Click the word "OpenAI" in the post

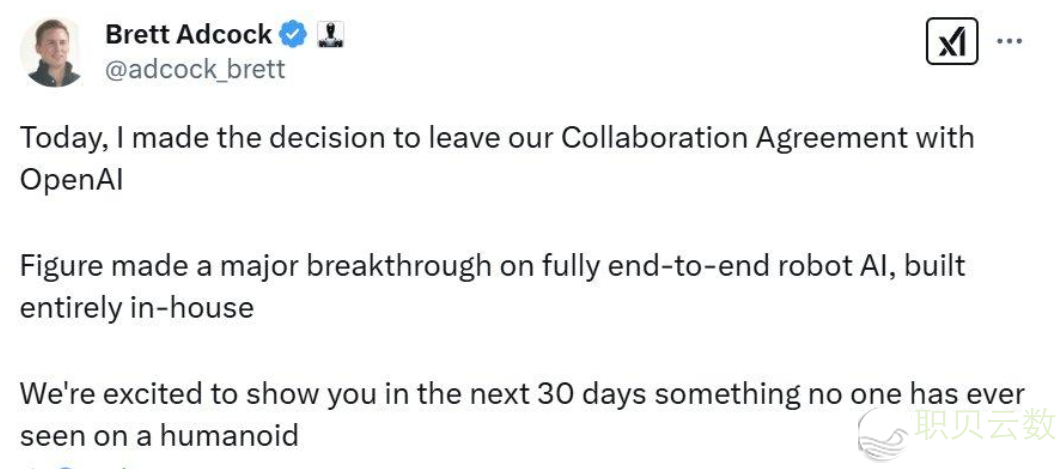(71, 179)
